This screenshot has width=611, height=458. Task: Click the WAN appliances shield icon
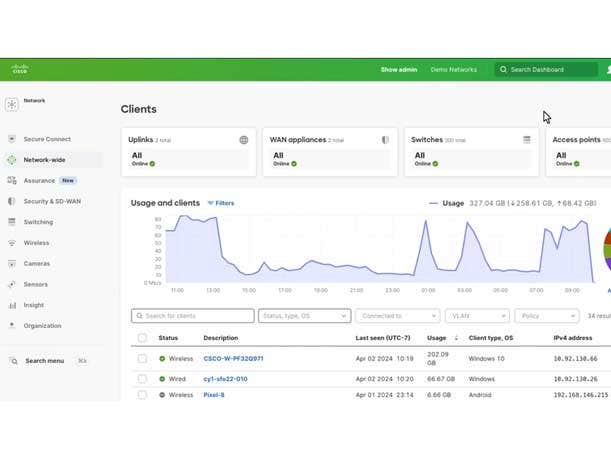coord(385,140)
